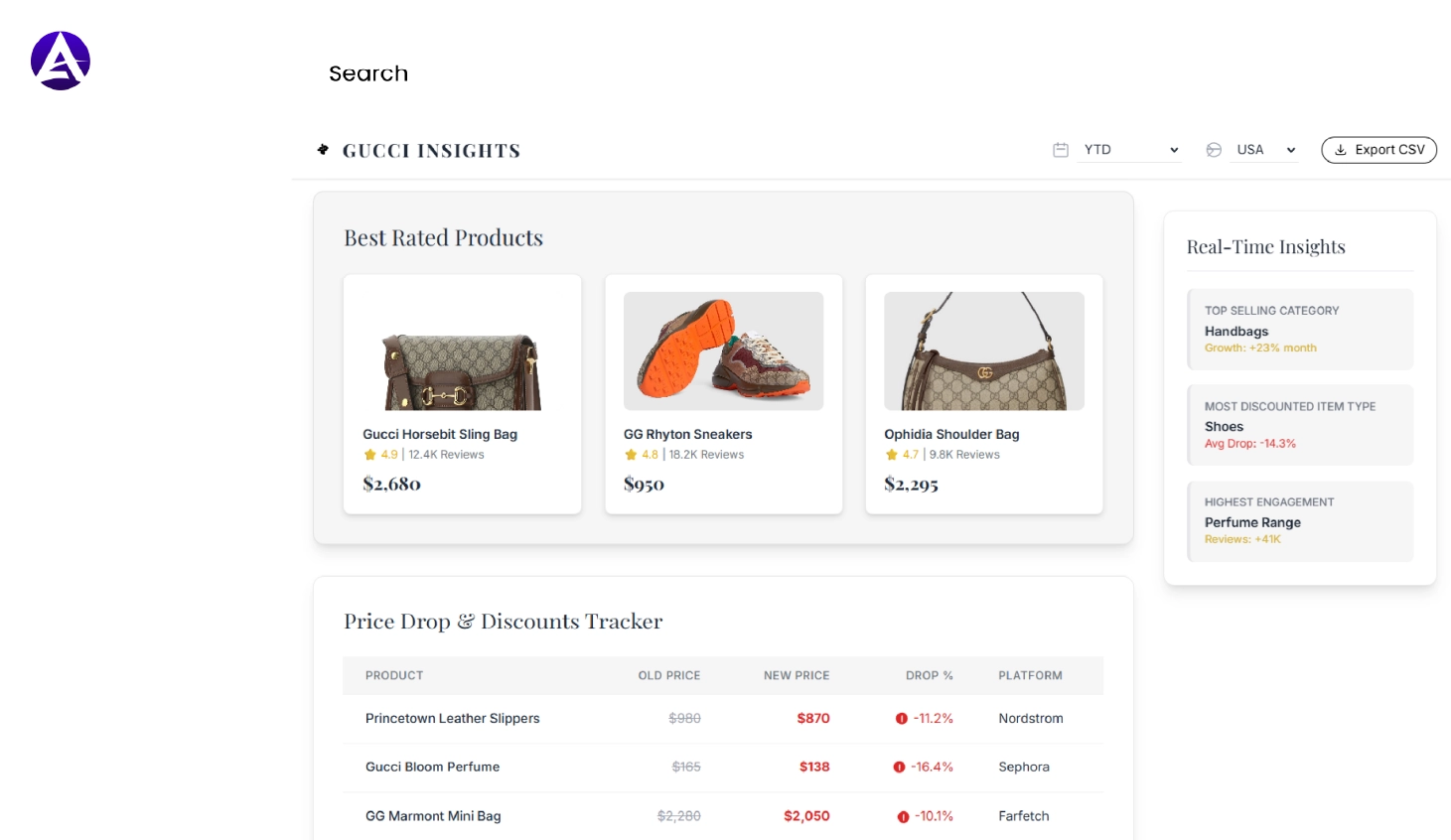Viewport: 1451px width, 840px height.
Task: Open the Ophidia Shoulder Bag image
Action: point(984,351)
